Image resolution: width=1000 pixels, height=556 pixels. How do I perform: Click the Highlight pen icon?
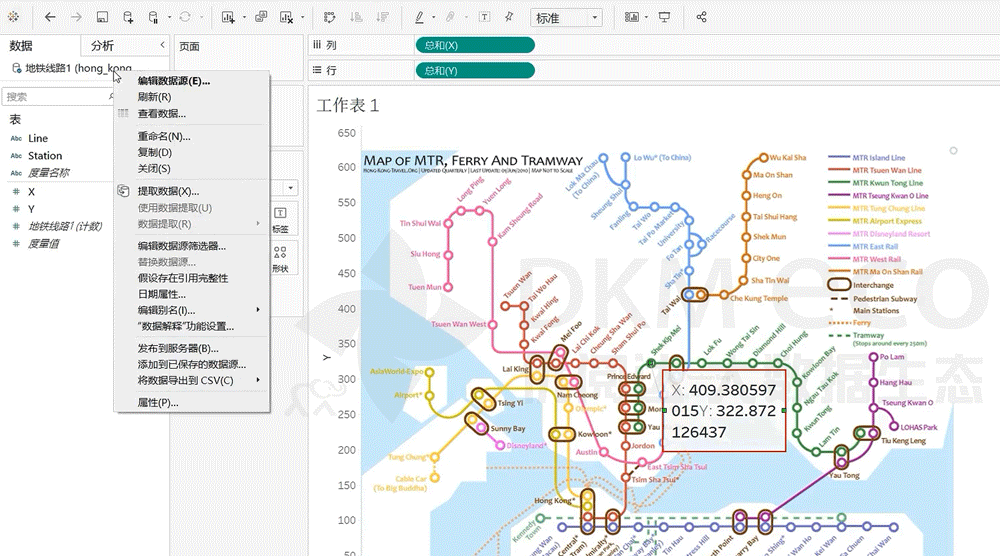click(419, 17)
